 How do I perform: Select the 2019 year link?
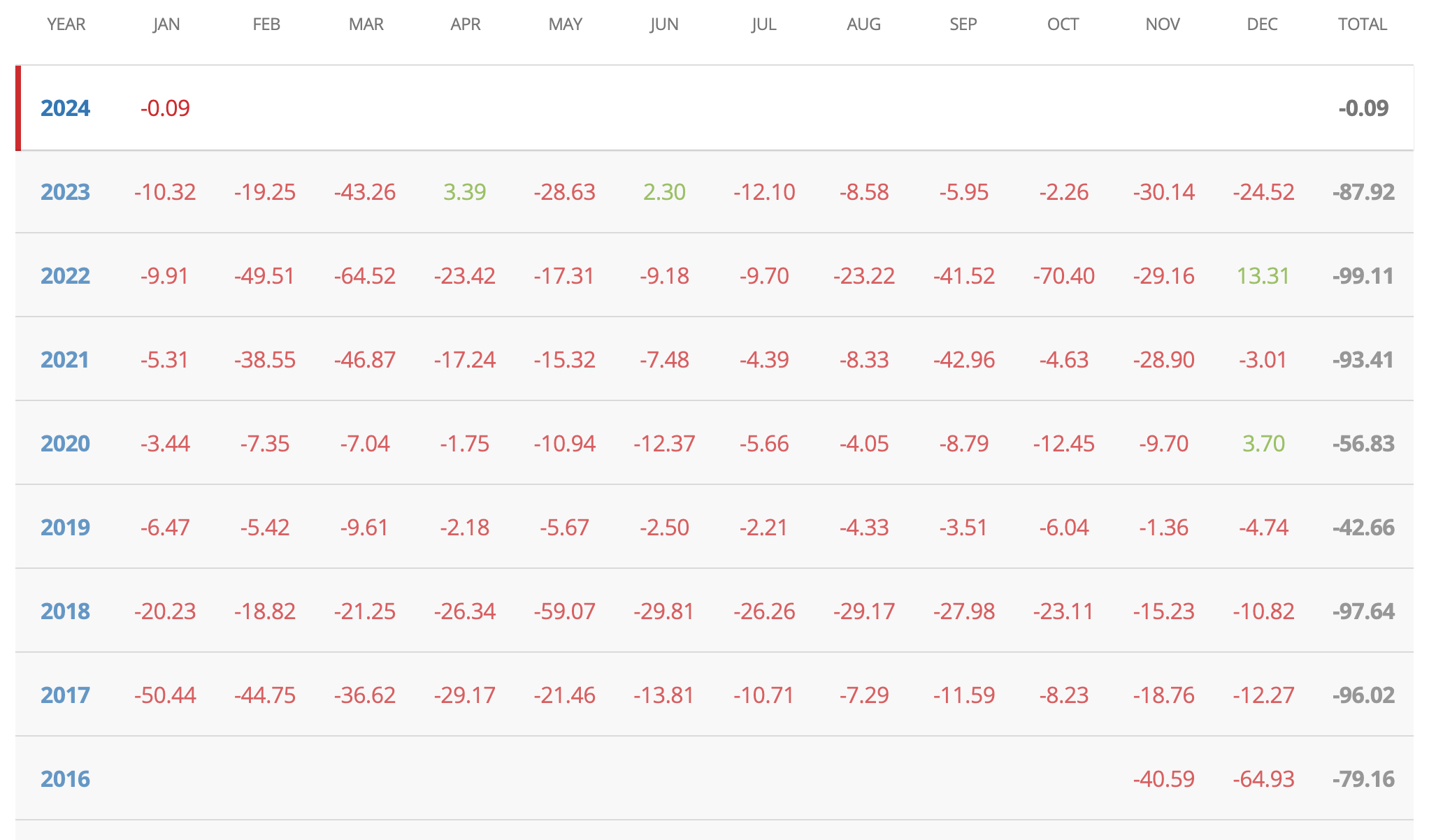(x=65, y=527)
